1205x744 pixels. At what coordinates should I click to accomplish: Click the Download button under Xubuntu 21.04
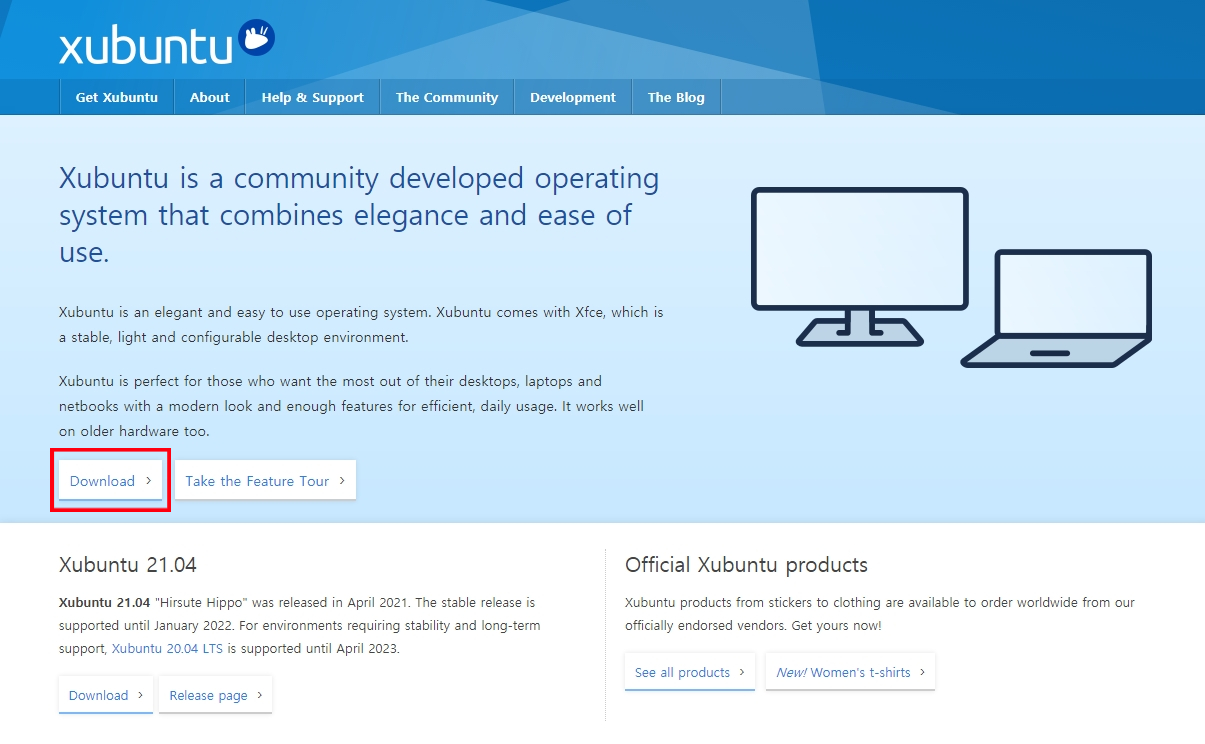point(106,695)
